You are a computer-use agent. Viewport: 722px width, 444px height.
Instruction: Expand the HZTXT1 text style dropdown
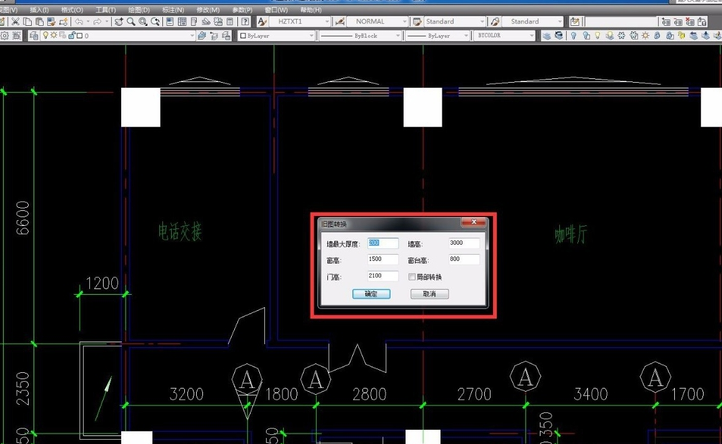[327, 22]
